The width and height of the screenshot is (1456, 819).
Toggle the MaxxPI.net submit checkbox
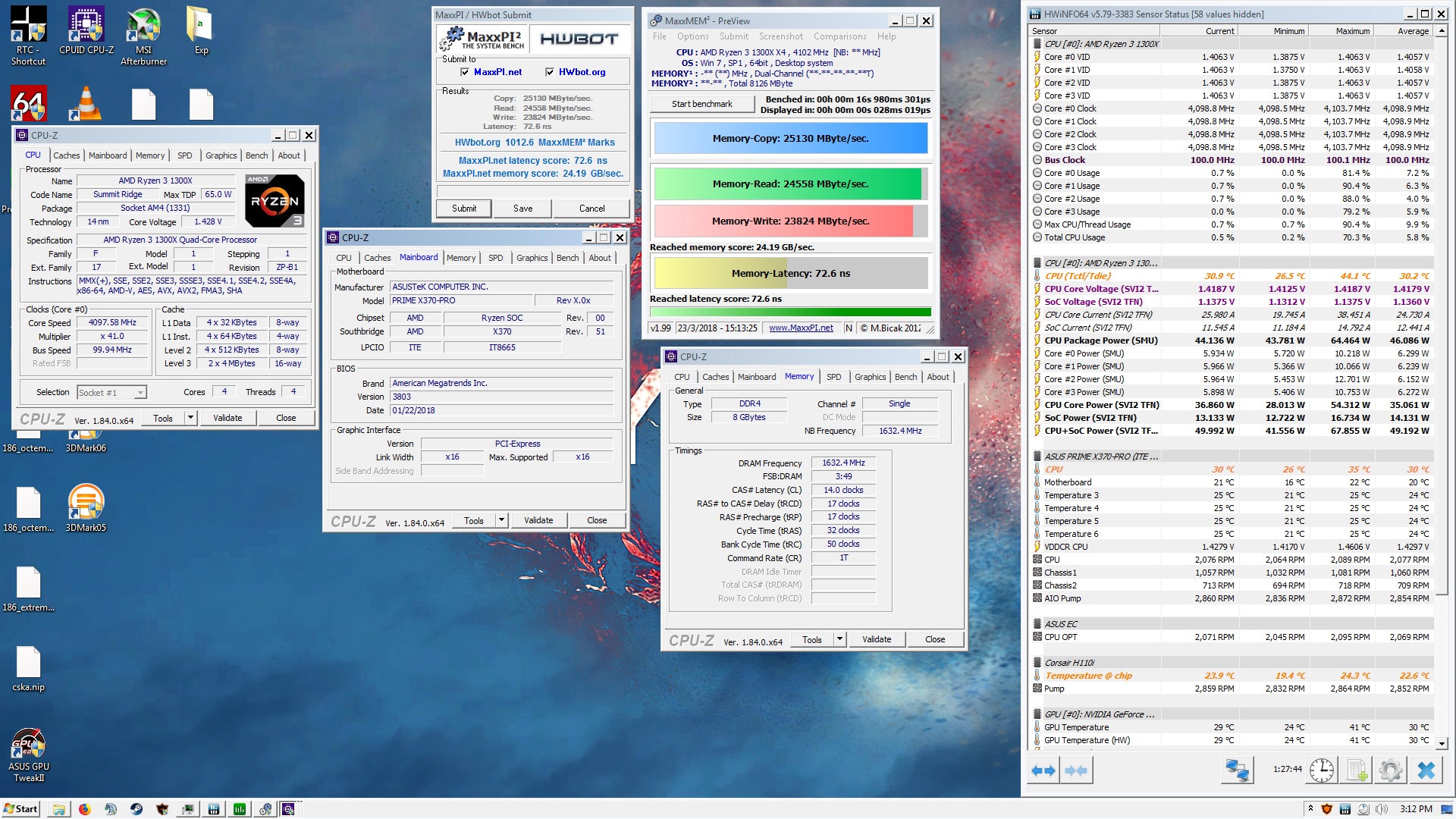pyautogui.click(x=464, y=72)
